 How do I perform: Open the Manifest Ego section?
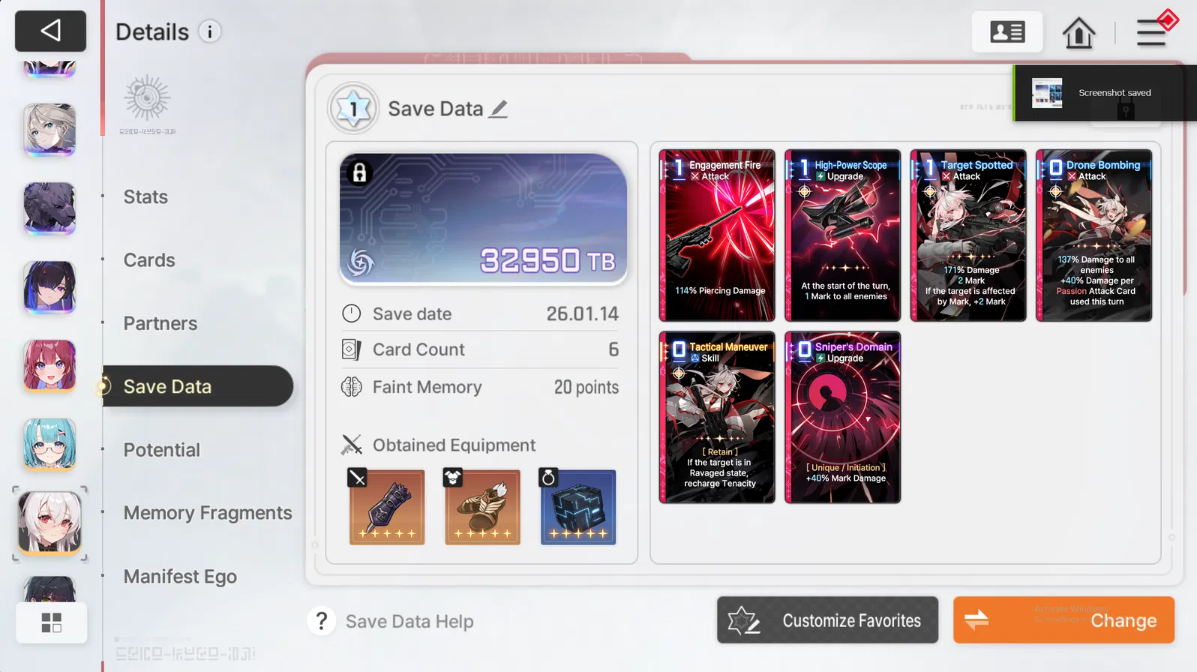180,577
